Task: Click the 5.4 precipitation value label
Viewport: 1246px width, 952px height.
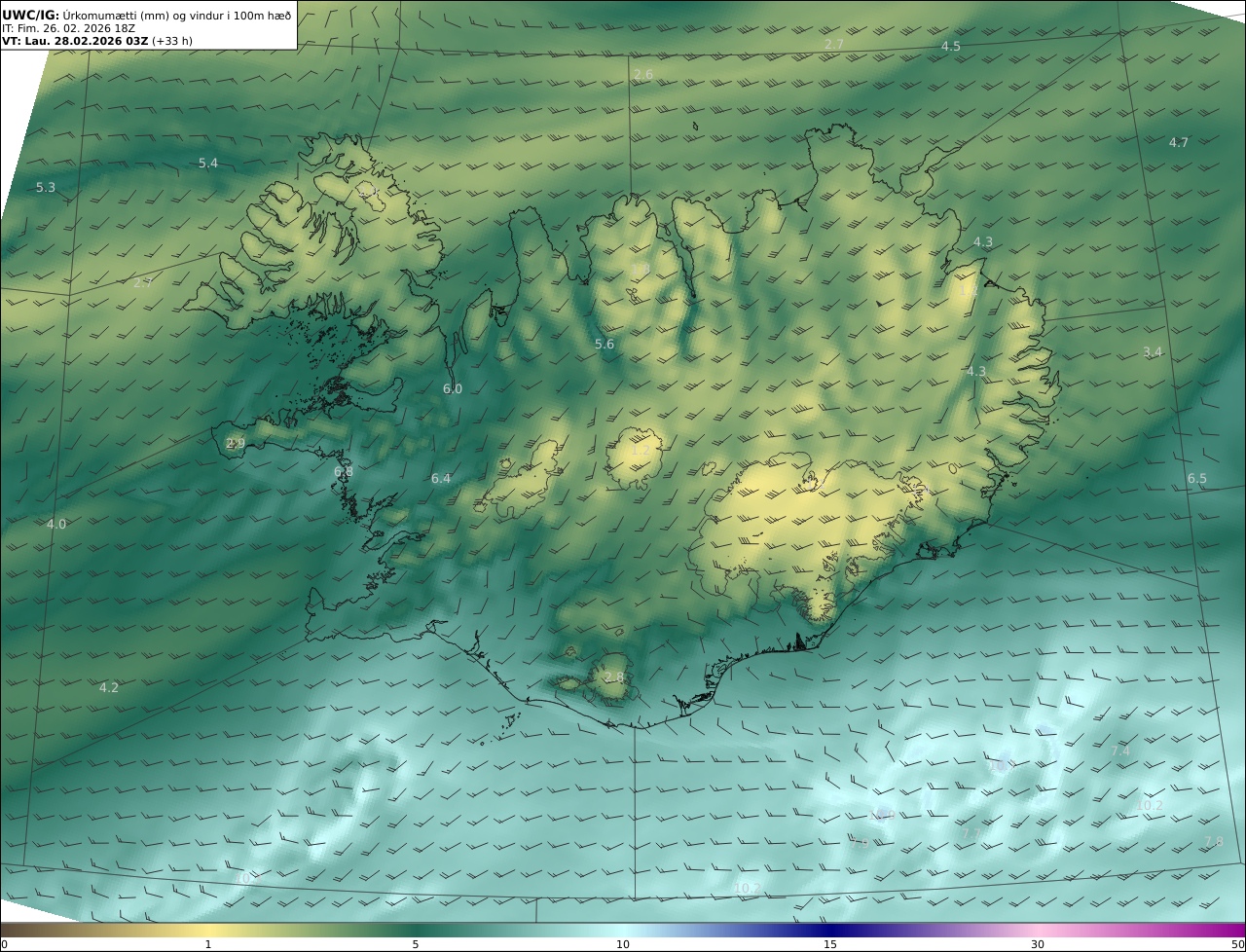Action: [208, 164]
